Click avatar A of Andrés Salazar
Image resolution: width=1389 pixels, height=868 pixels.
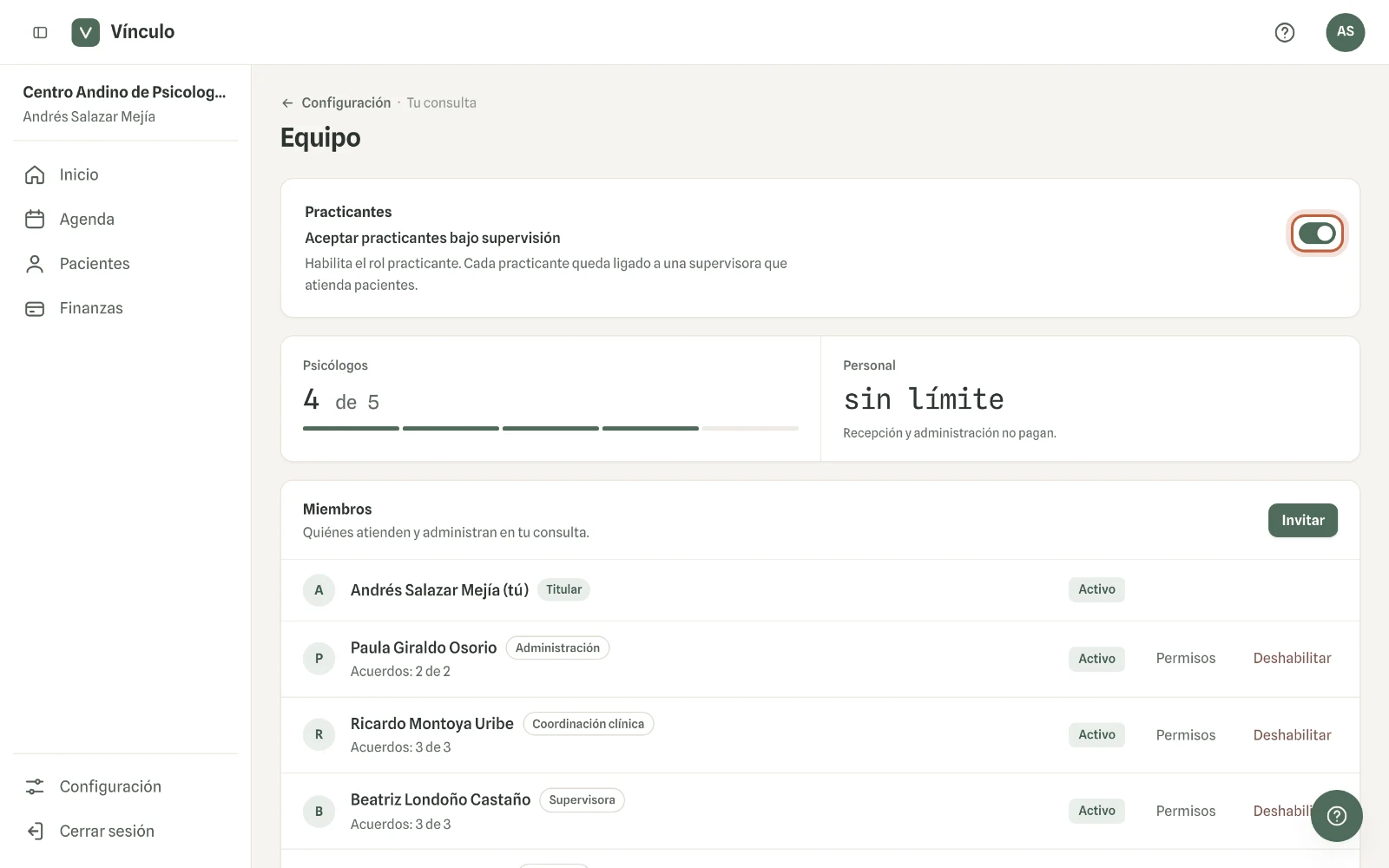click(319, 590)
